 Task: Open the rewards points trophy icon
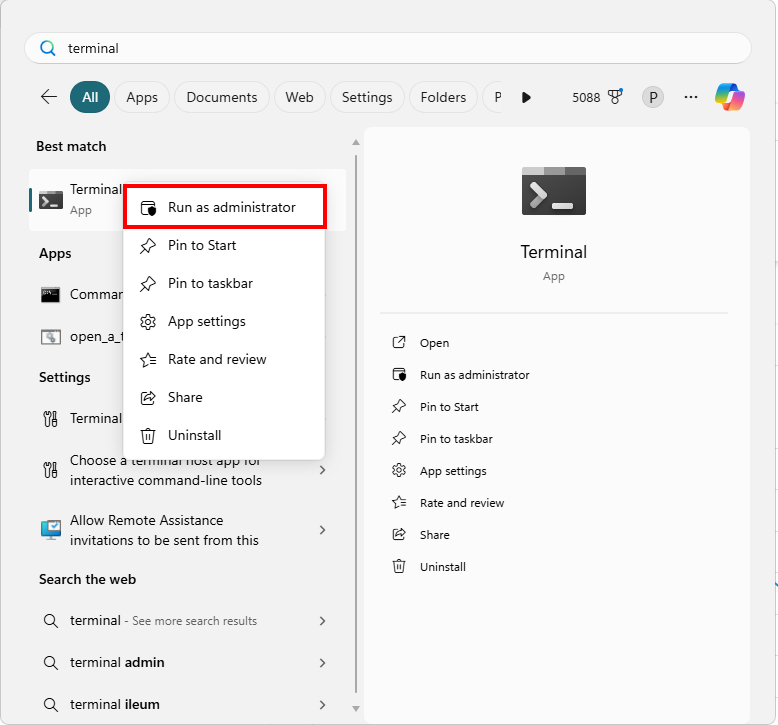[x=616, y=97]
